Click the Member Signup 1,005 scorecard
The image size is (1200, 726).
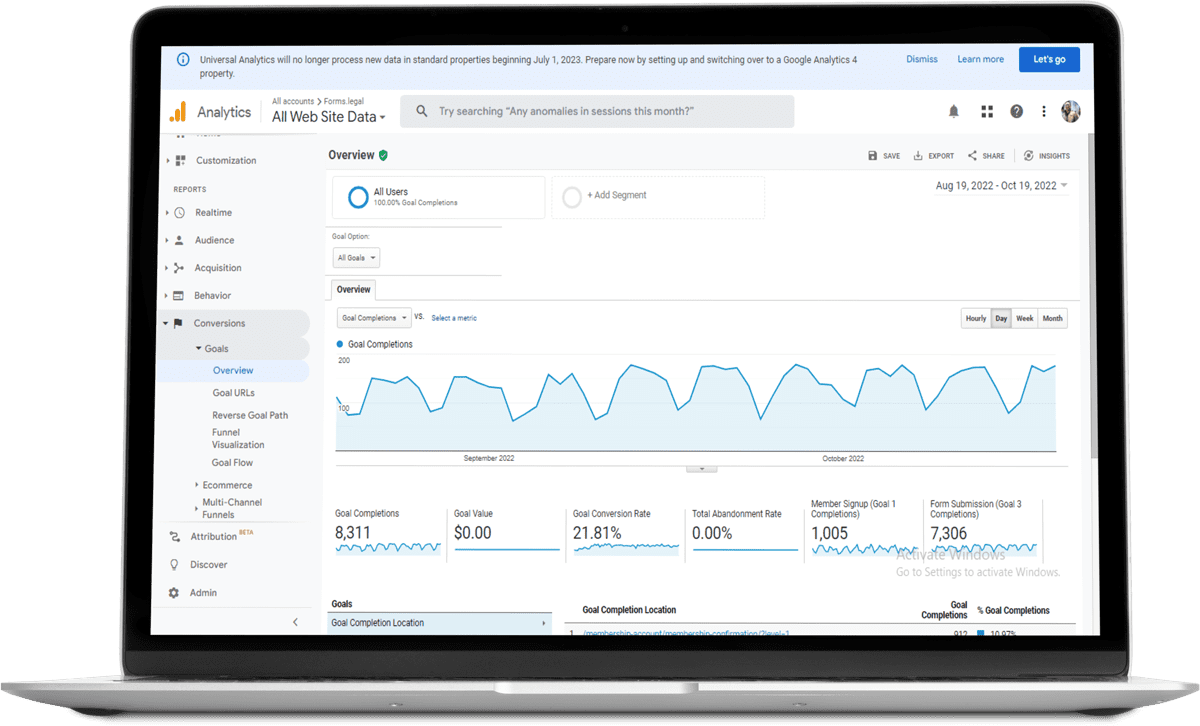(864, 530)
